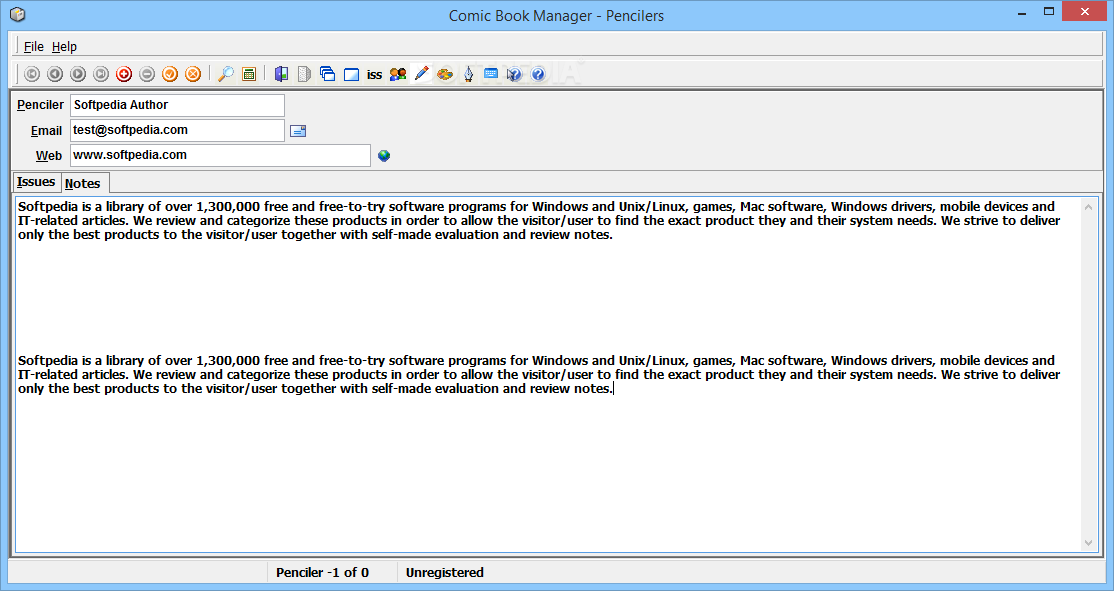Cancel edit with orange X icon
This screenshot has height=591, width=1114.
tap(193, 74)
